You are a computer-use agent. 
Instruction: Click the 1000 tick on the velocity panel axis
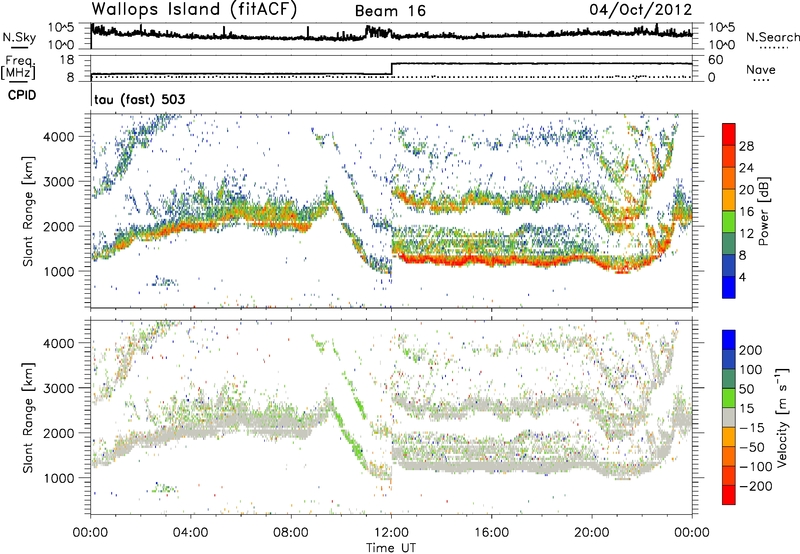(58, 478)
